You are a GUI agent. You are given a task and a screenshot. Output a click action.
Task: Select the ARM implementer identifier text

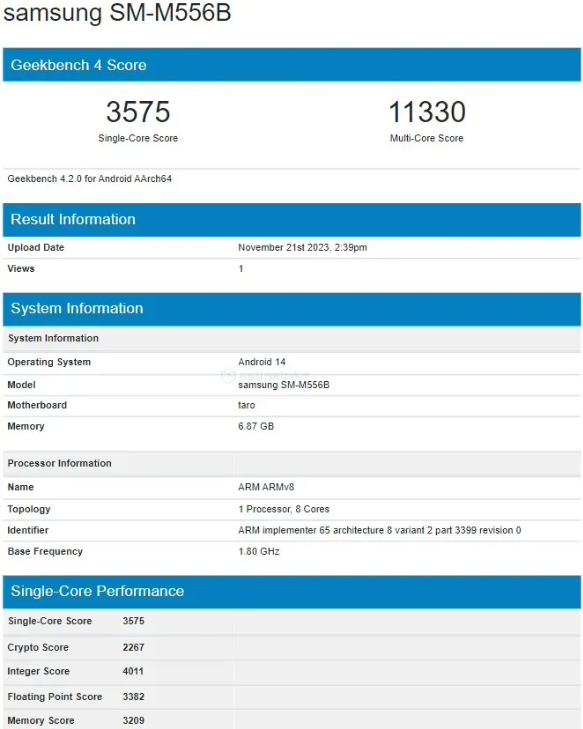pyautogui.click(x=379, y=530)
